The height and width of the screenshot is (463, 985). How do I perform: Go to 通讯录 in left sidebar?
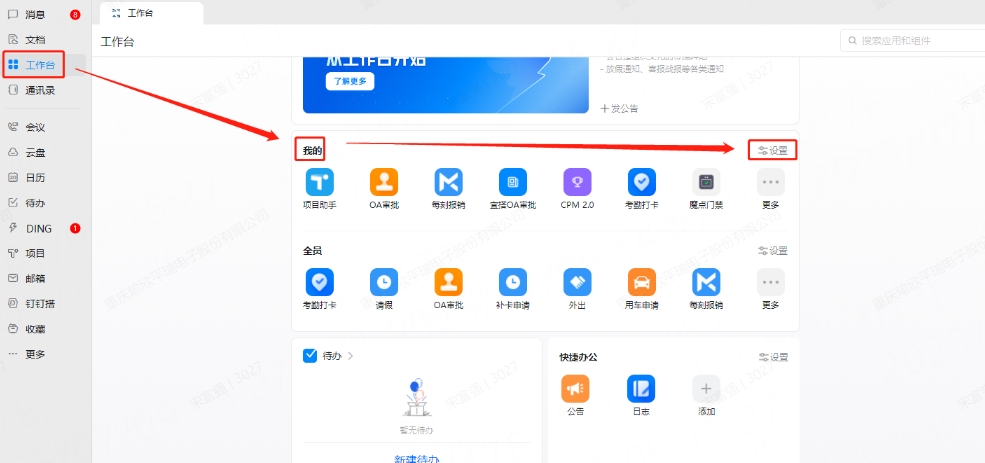(x=40, y=90)
